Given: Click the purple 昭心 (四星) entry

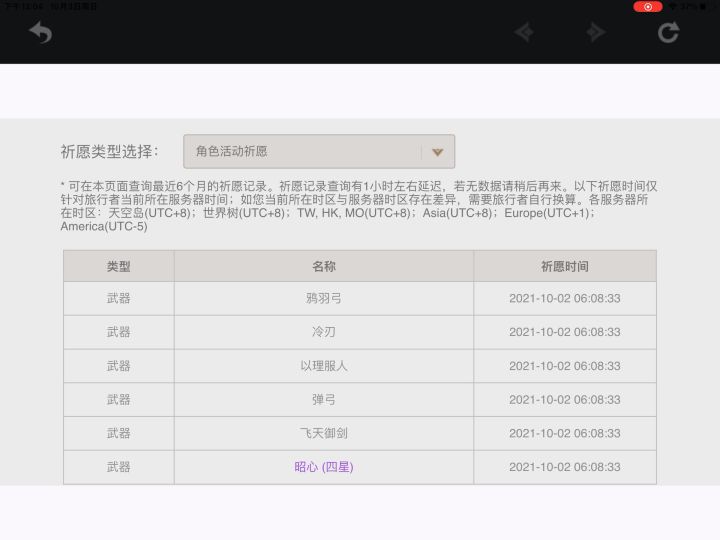Looking at the screenshot, I should [x=324, y=467].
